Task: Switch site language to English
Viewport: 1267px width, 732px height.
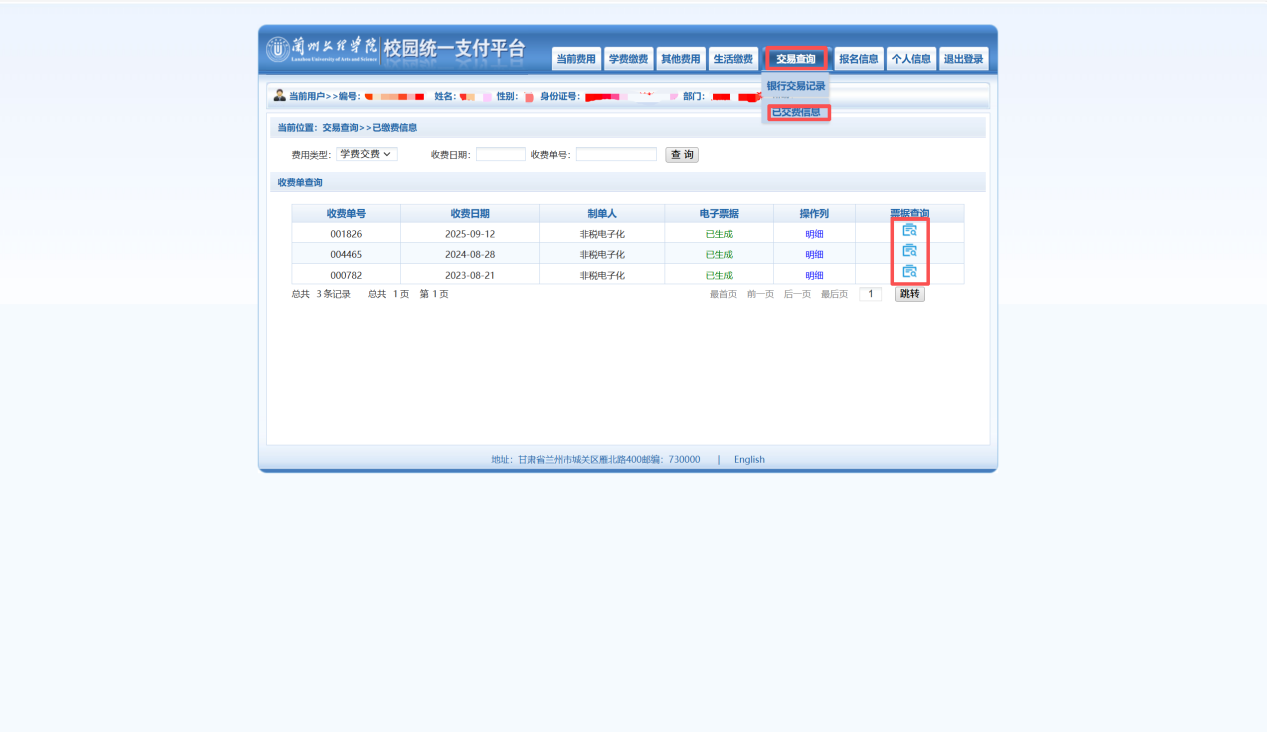Action: tap(749, 460)
